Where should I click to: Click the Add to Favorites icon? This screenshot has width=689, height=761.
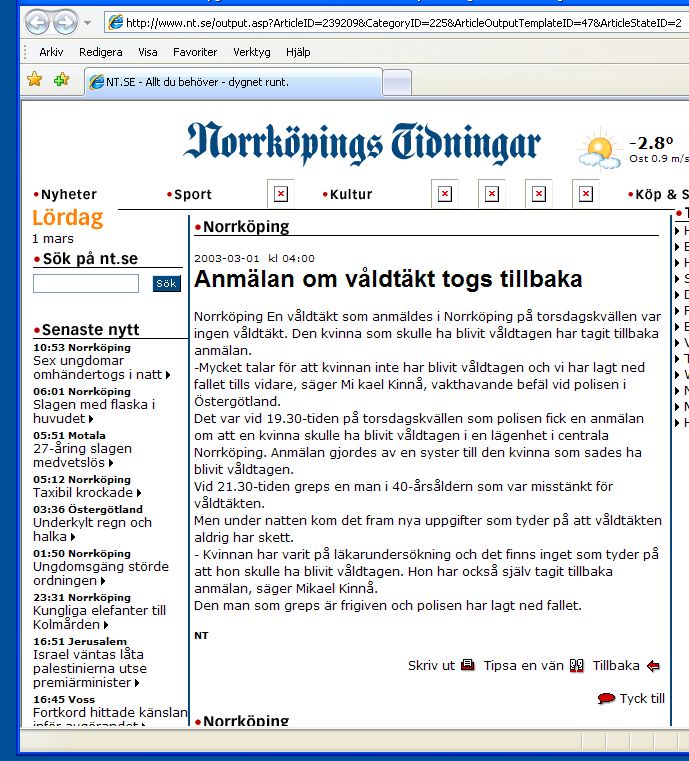tap(62, 79)
